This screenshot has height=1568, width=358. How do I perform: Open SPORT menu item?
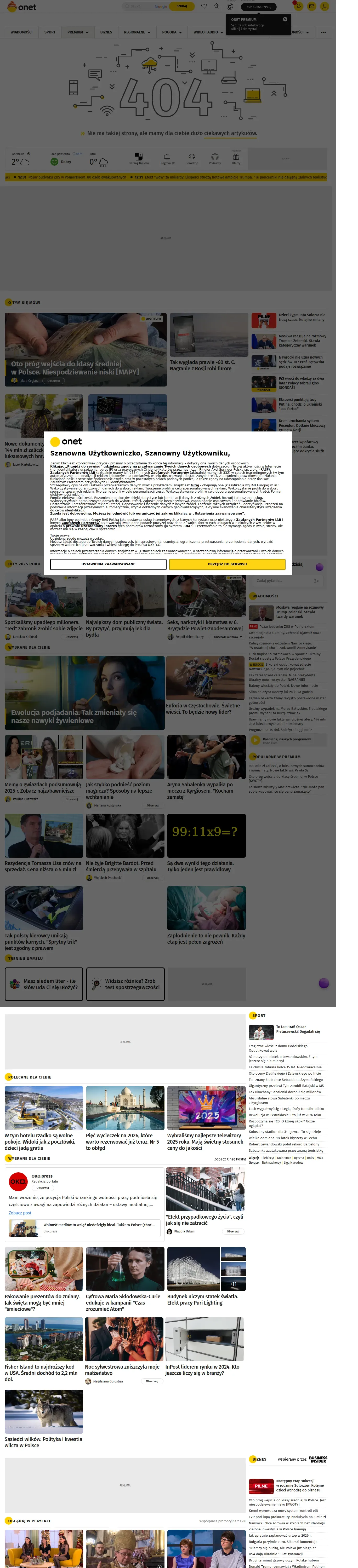pos(50,32)
